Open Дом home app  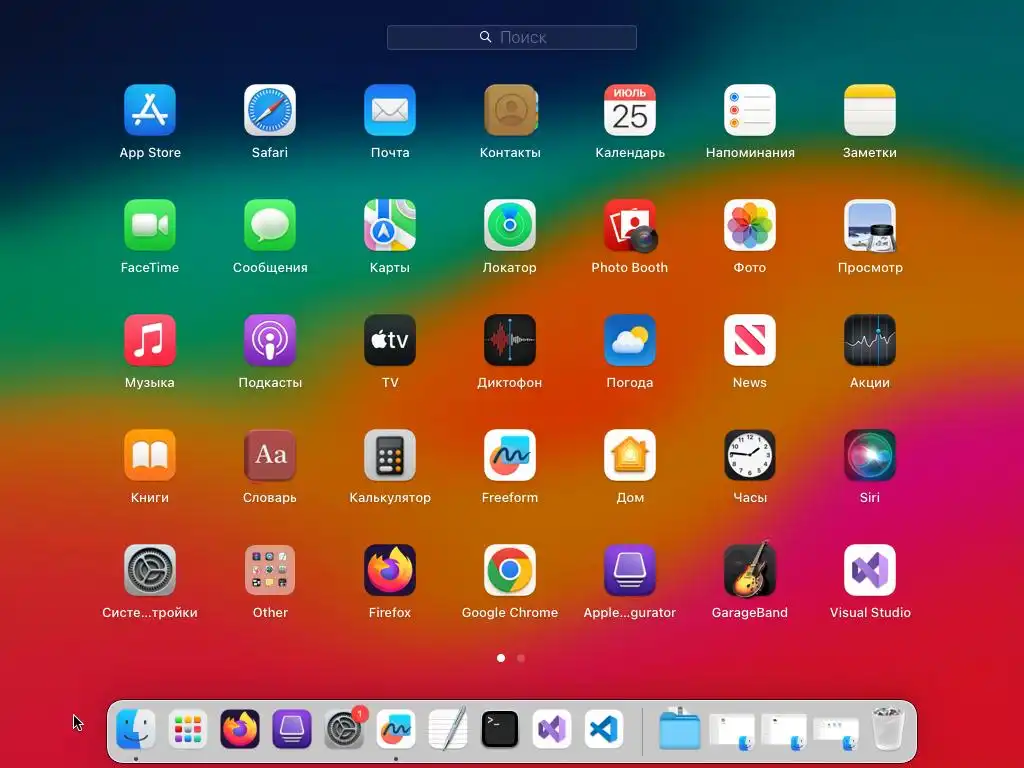click(x=630, y=455)
